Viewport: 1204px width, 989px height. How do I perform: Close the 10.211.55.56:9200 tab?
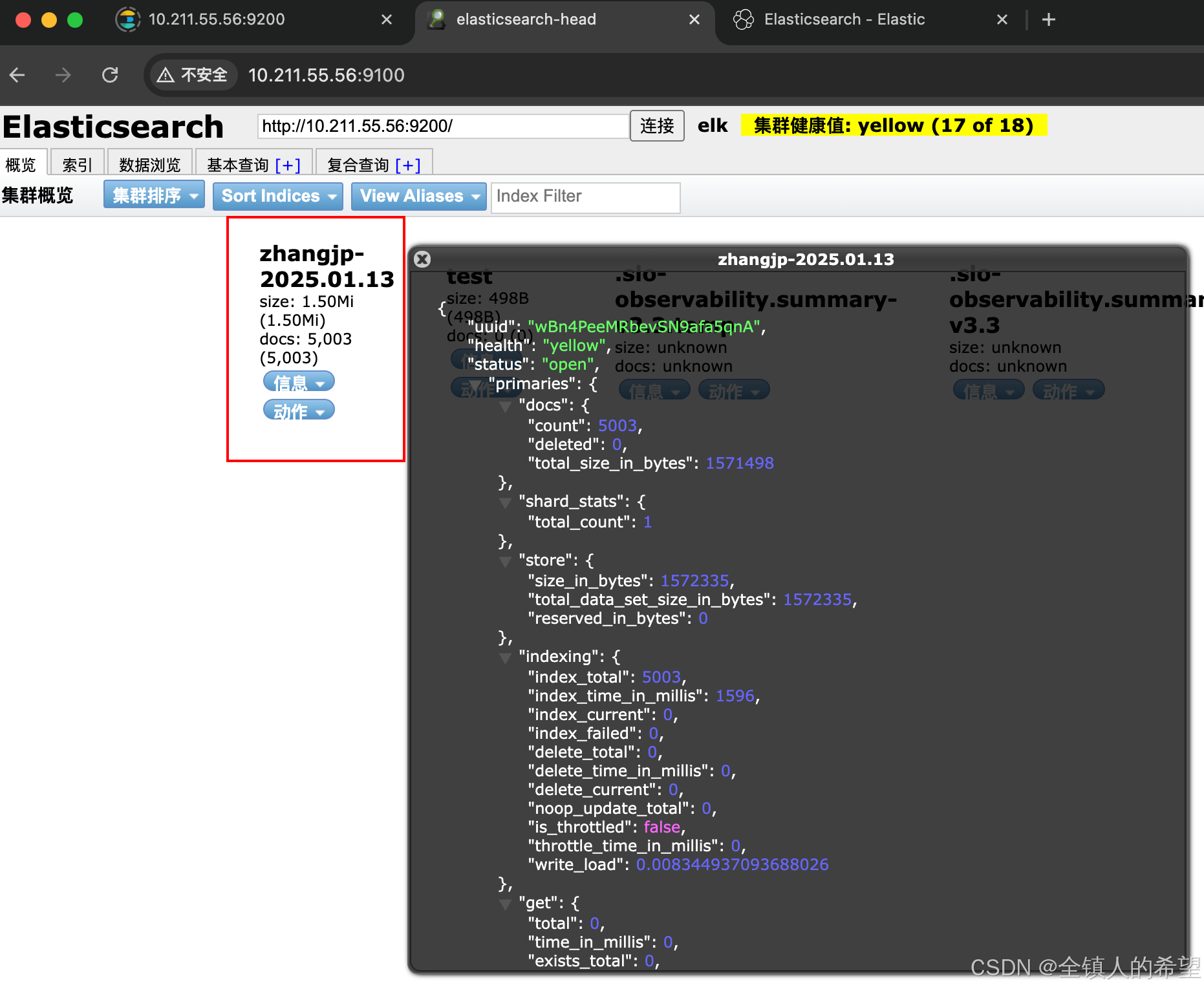[x=387, y=19]
